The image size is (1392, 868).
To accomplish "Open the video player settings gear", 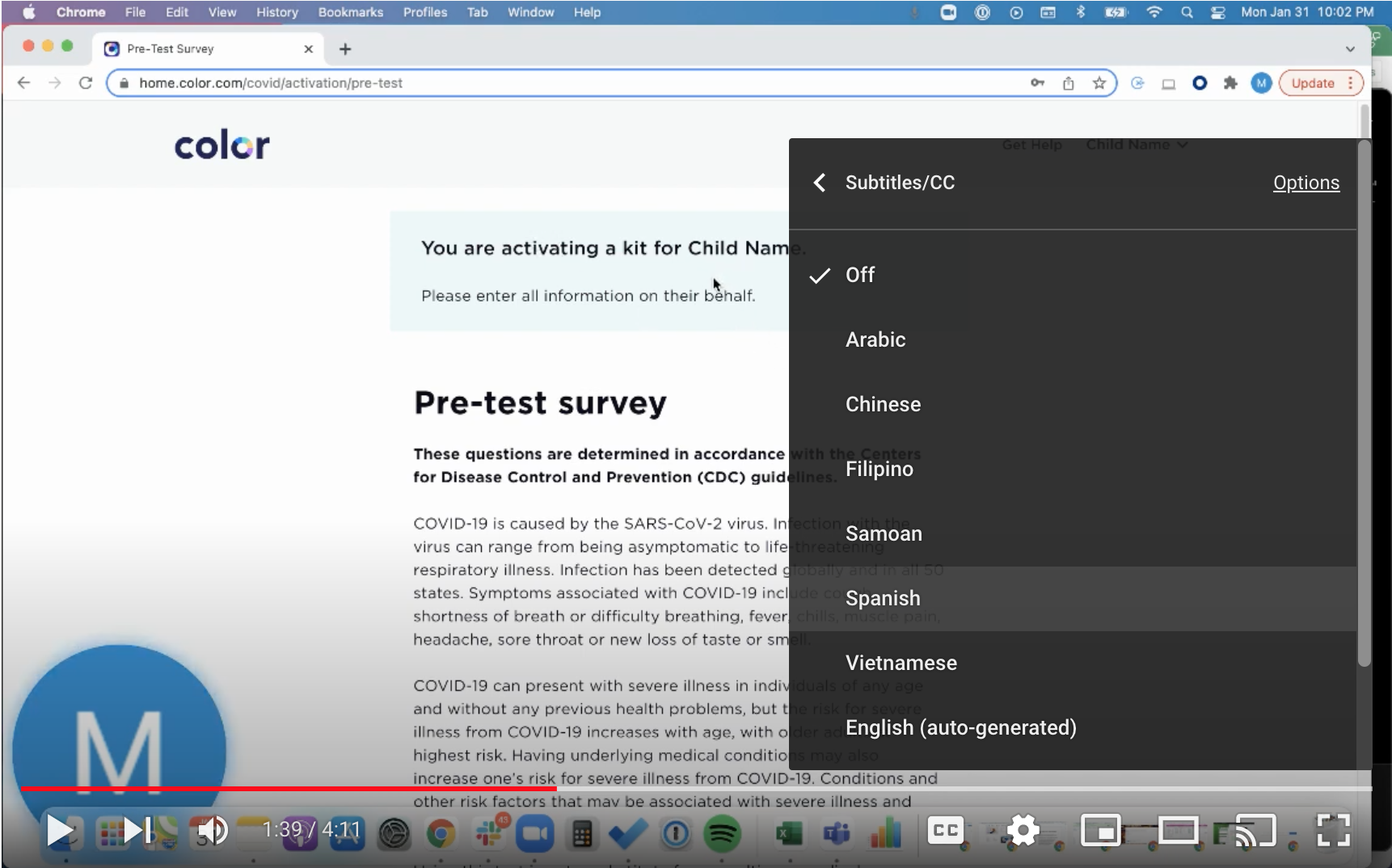I will pos(1023,830).
